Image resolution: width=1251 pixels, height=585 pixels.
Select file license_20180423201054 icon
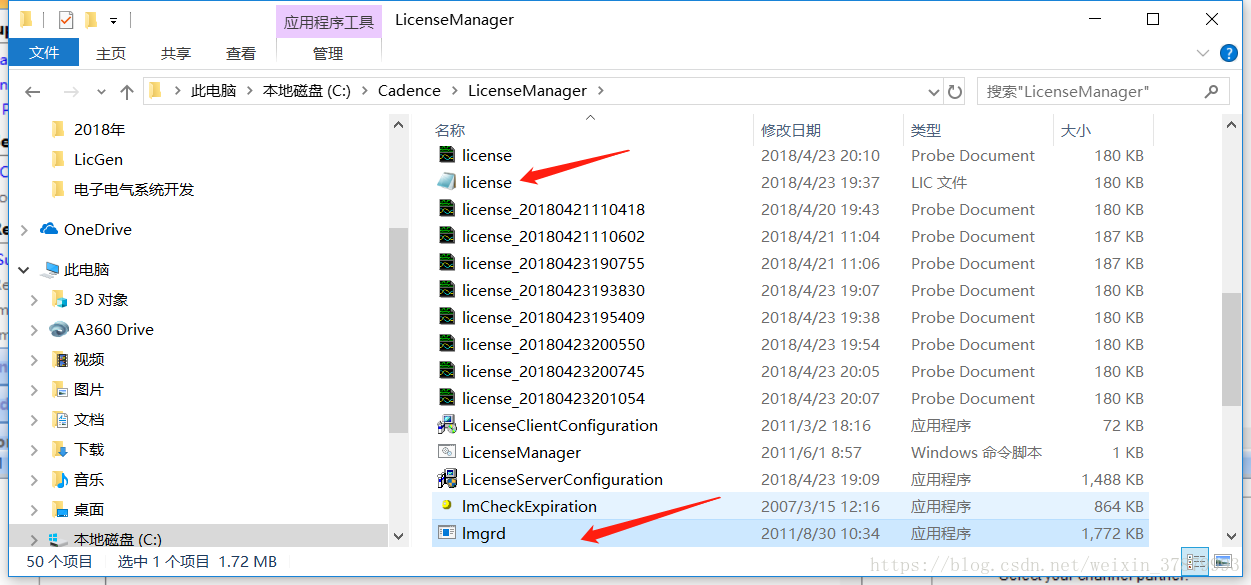[447, 398]
